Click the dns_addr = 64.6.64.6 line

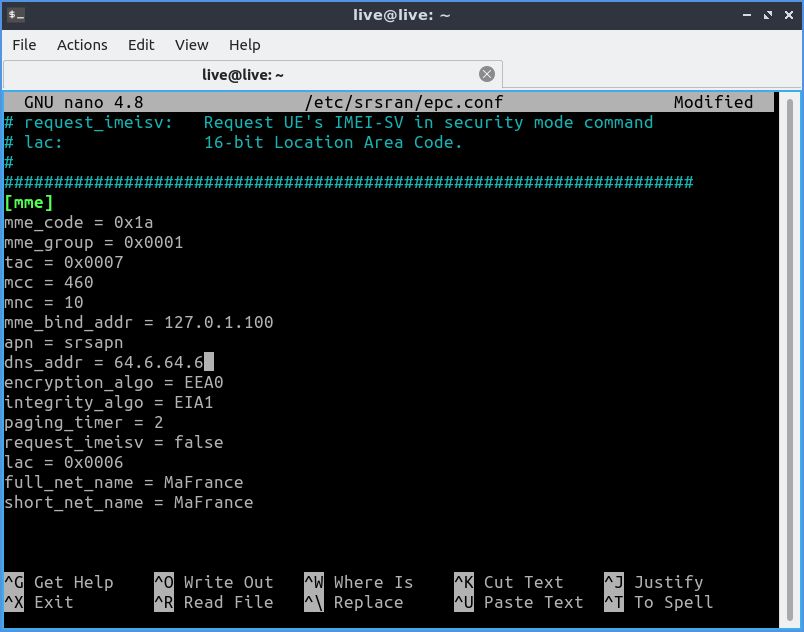(x=104, y=362)
